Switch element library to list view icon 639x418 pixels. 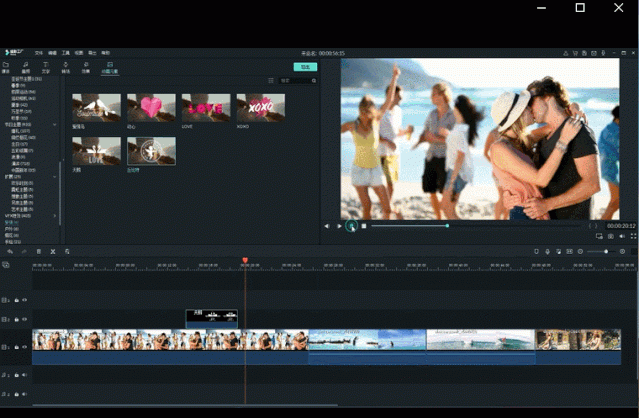point(271,81)
